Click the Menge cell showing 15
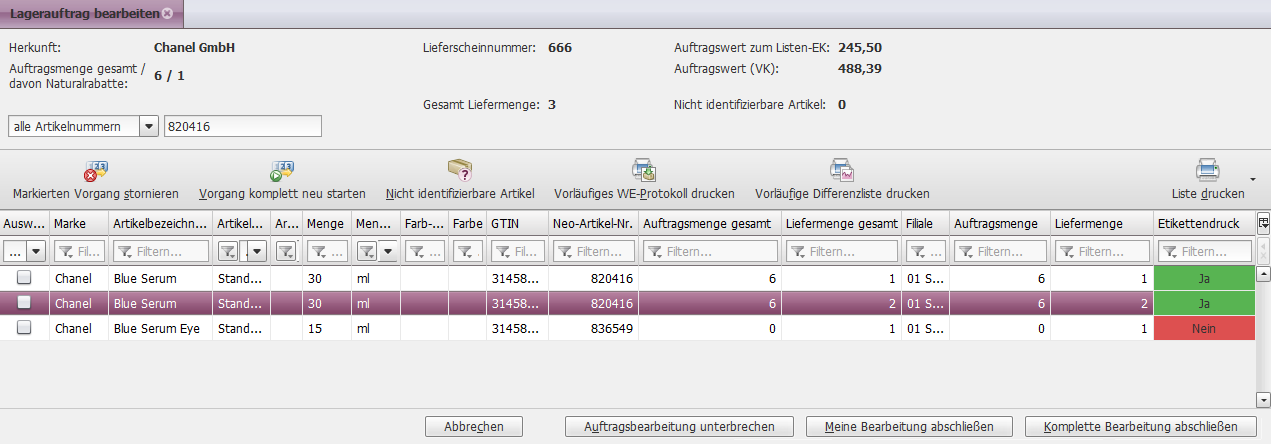This screenshot has height=444, width=1271. click(x=326, y=328)
